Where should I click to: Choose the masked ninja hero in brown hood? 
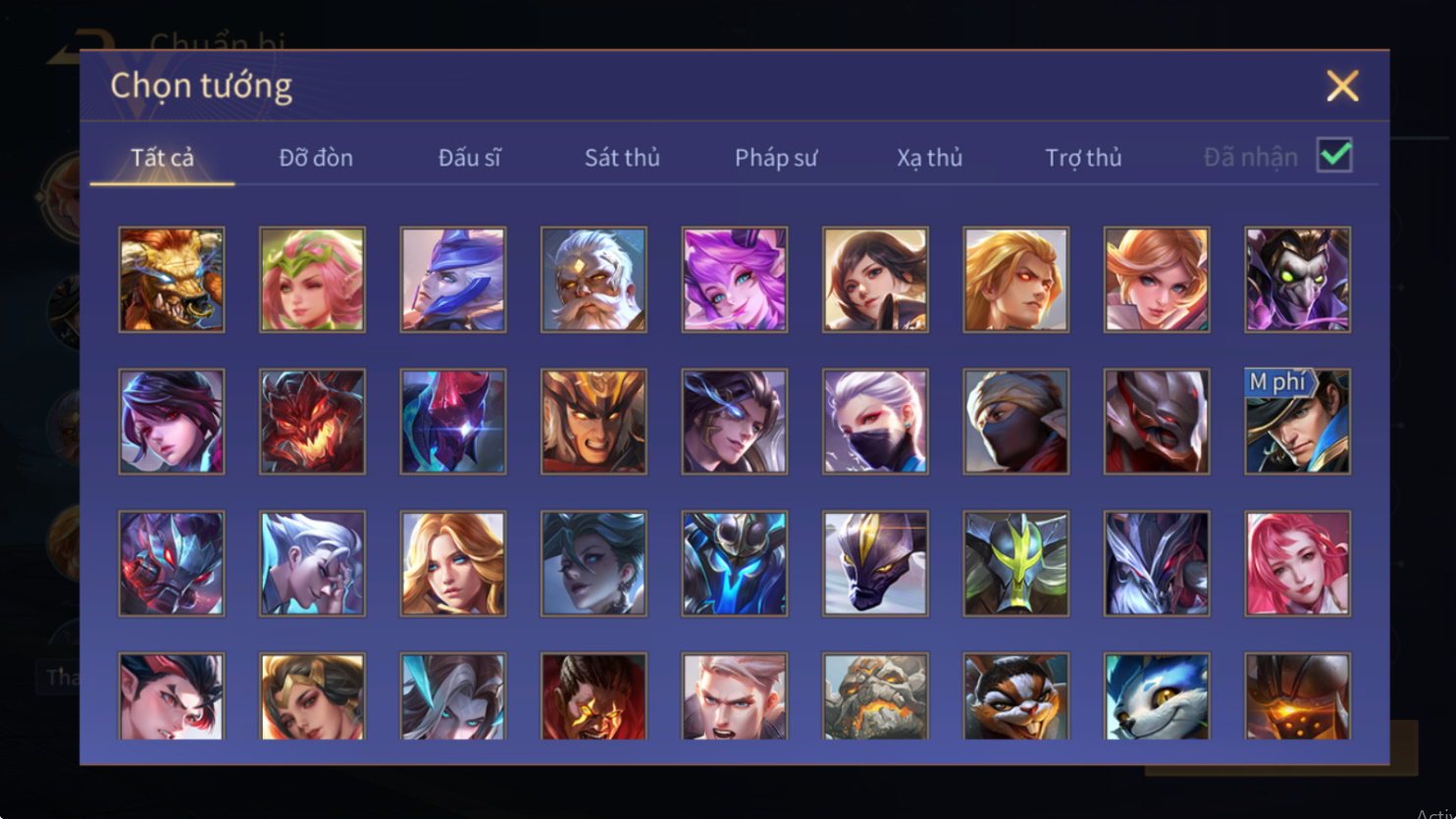[1016, 422]
